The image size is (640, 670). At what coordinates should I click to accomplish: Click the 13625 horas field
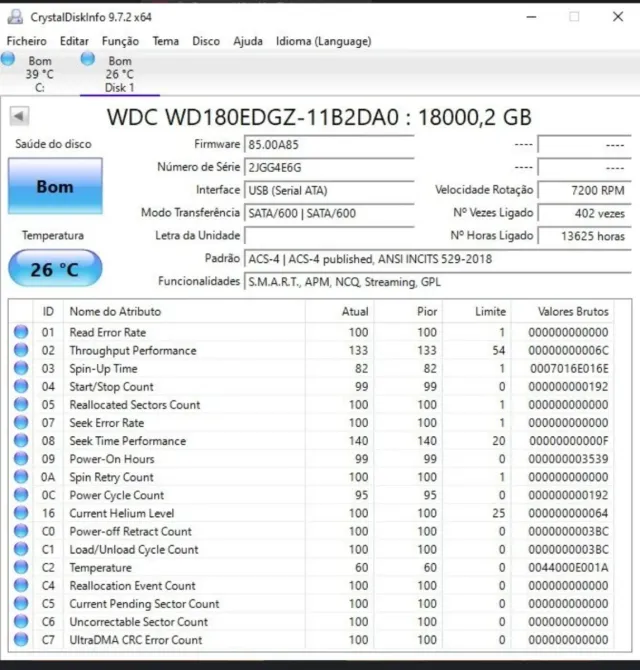[584, 236]
